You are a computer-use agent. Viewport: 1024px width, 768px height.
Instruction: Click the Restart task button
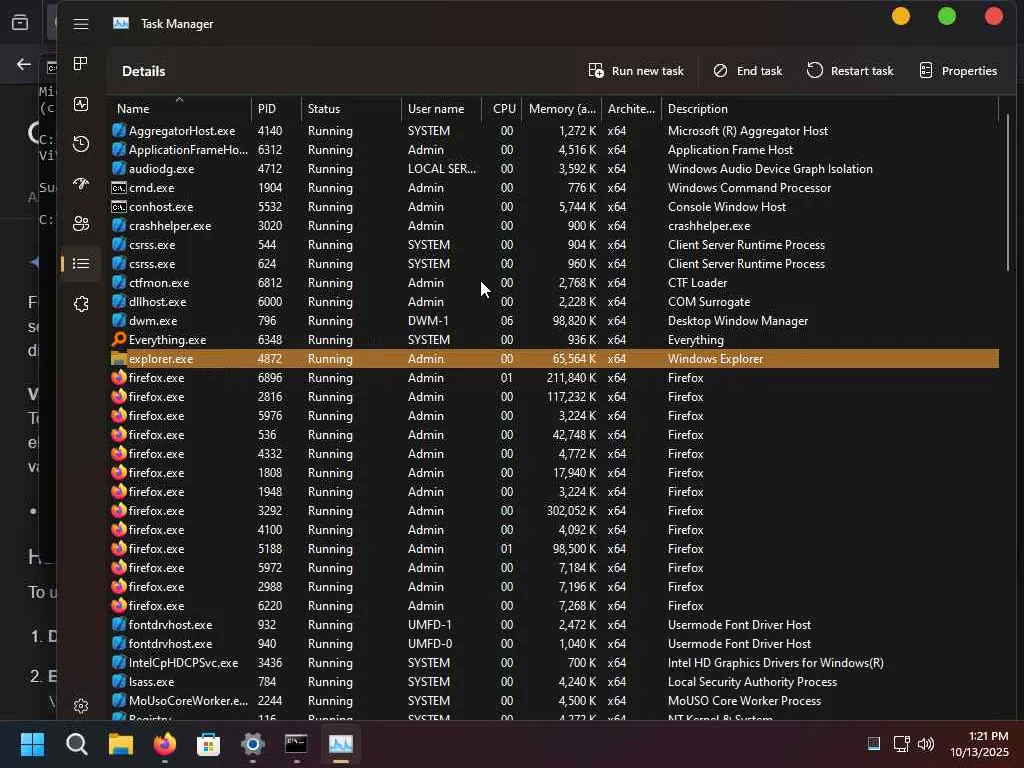tap(850, 71)
